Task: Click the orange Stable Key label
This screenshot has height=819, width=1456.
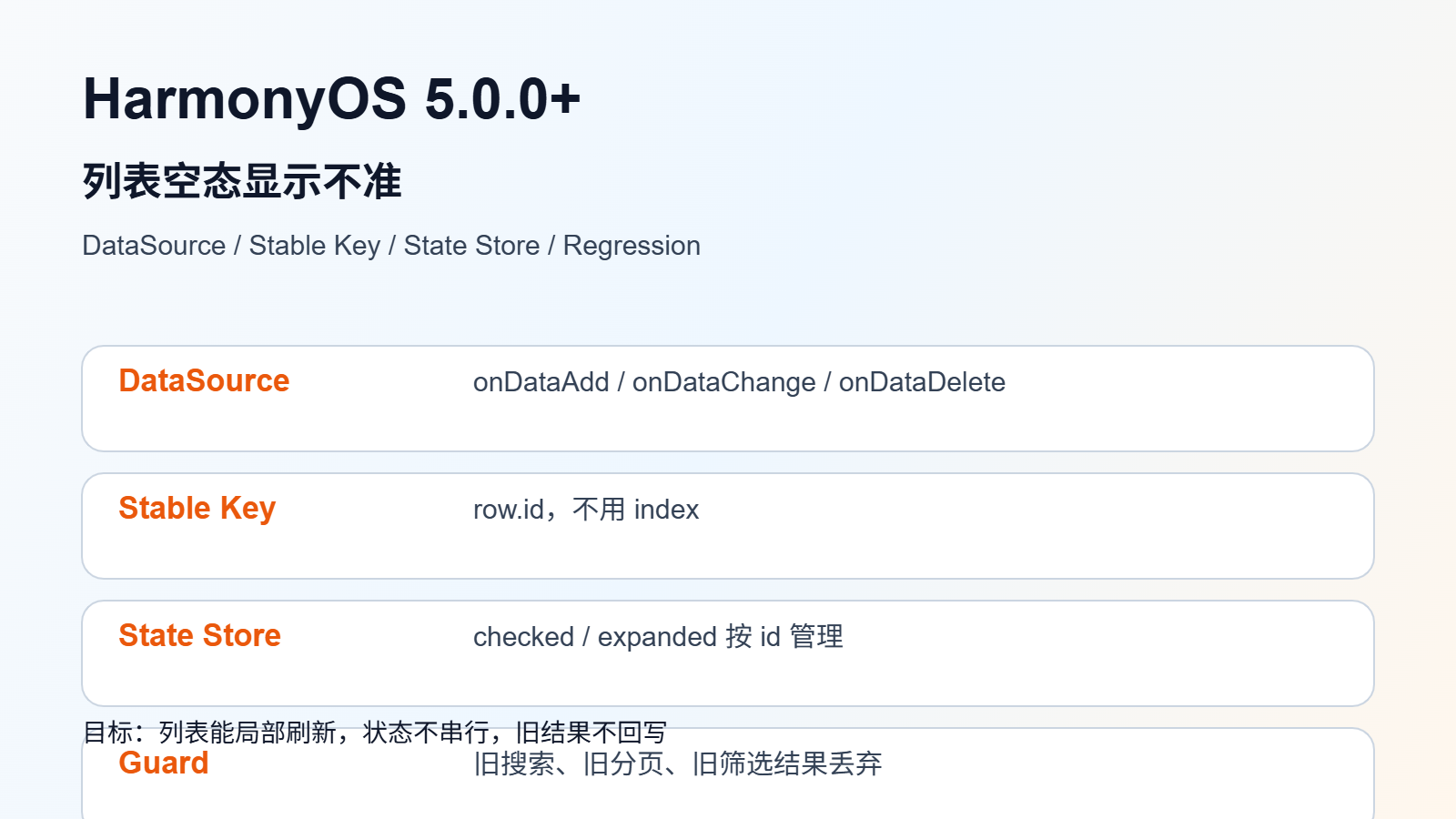Action: click(197, 508)
